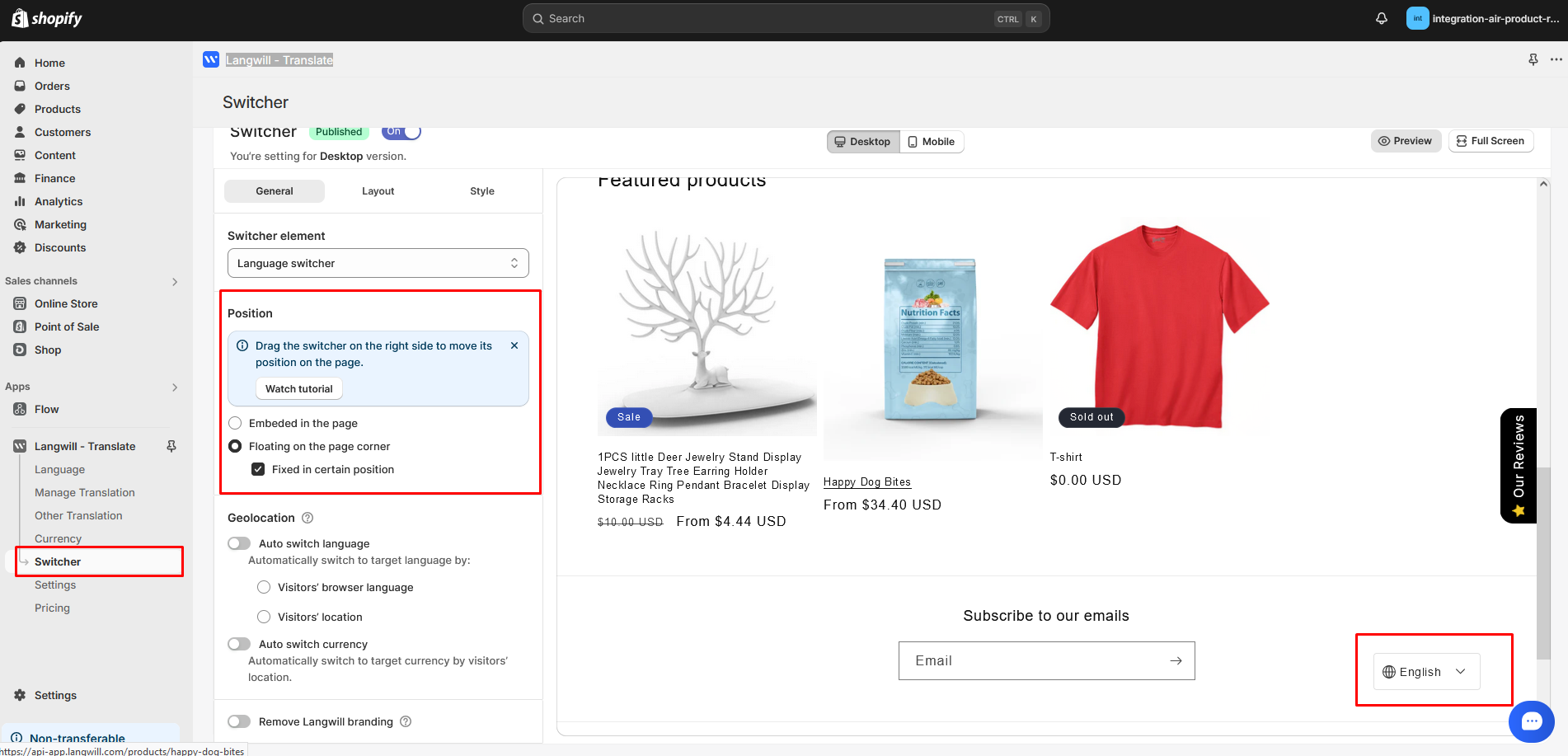The width and height of the screenshot is (1568, 756).
Task: Open the Switcher element dropdown
Action: pyautogui.click(x=378, y=263)
